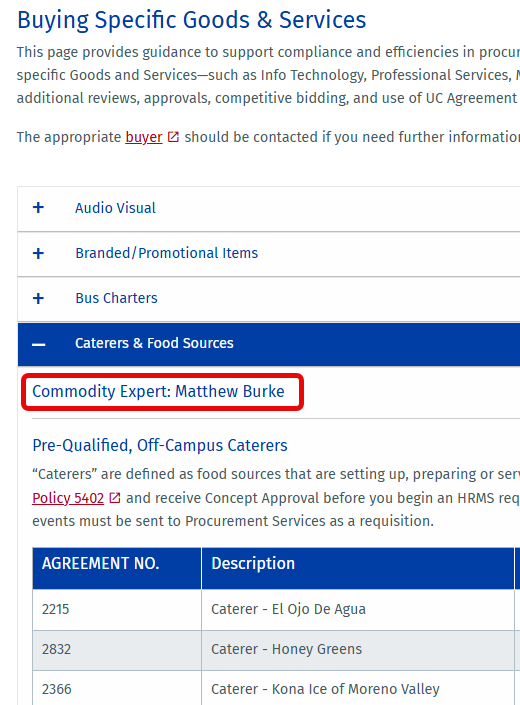Expand the Audio Visual accordion plus icon
Screen dimensions: 520x705
(38, 208)
